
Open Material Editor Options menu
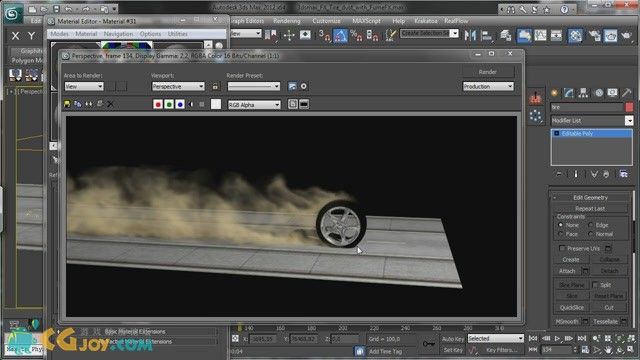tap(150, 34)
